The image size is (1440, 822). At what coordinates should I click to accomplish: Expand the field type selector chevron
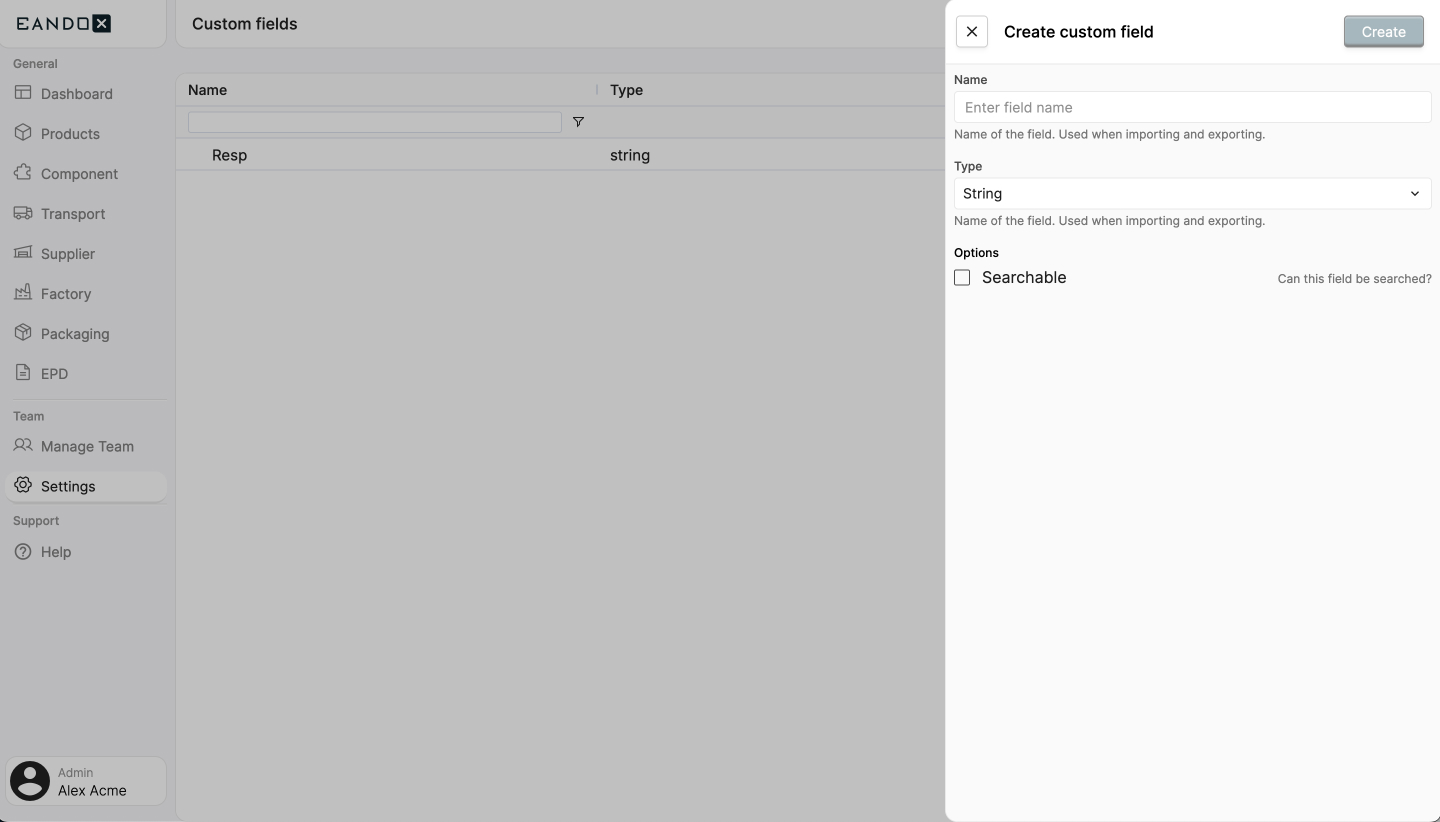1415,193
